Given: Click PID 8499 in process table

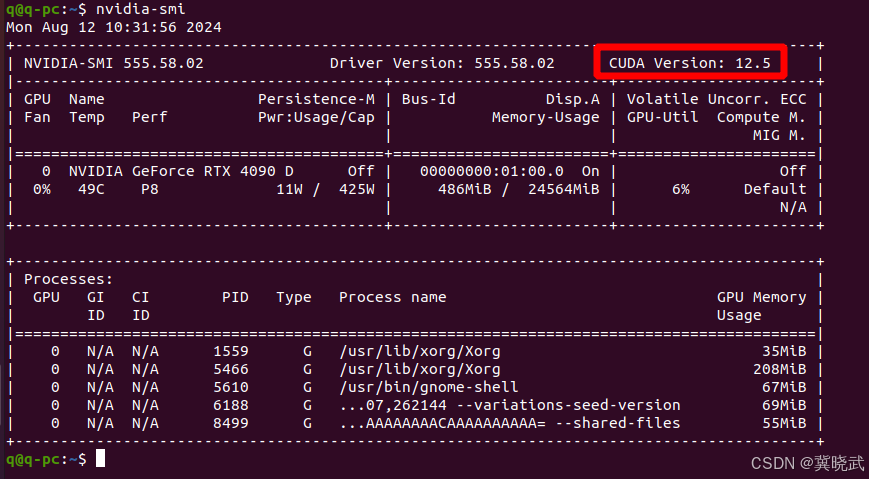Looking at the screenshot, I should pyautogui.click(x=231, y=424).
